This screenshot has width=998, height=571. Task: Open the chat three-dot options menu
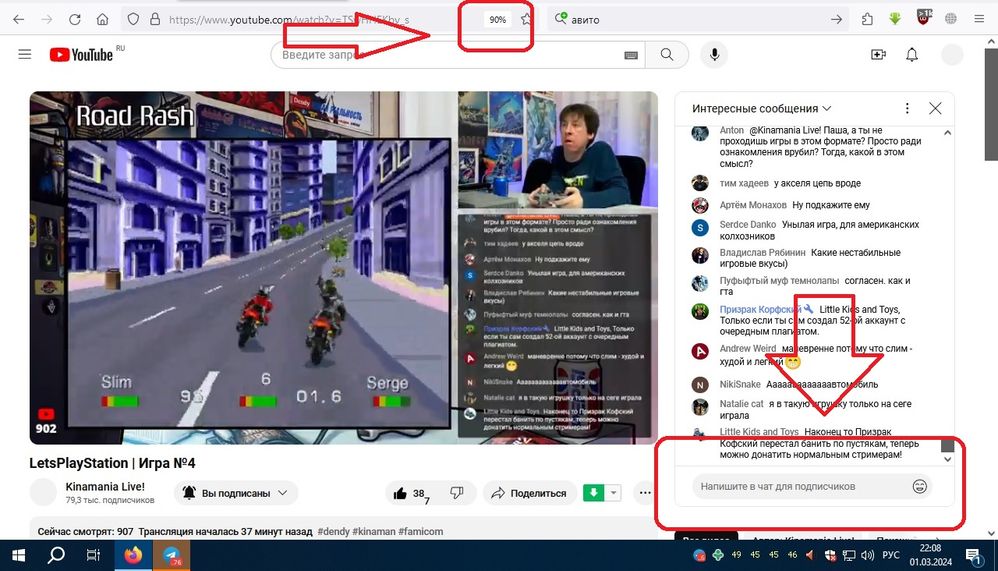[x=907, y=108]
